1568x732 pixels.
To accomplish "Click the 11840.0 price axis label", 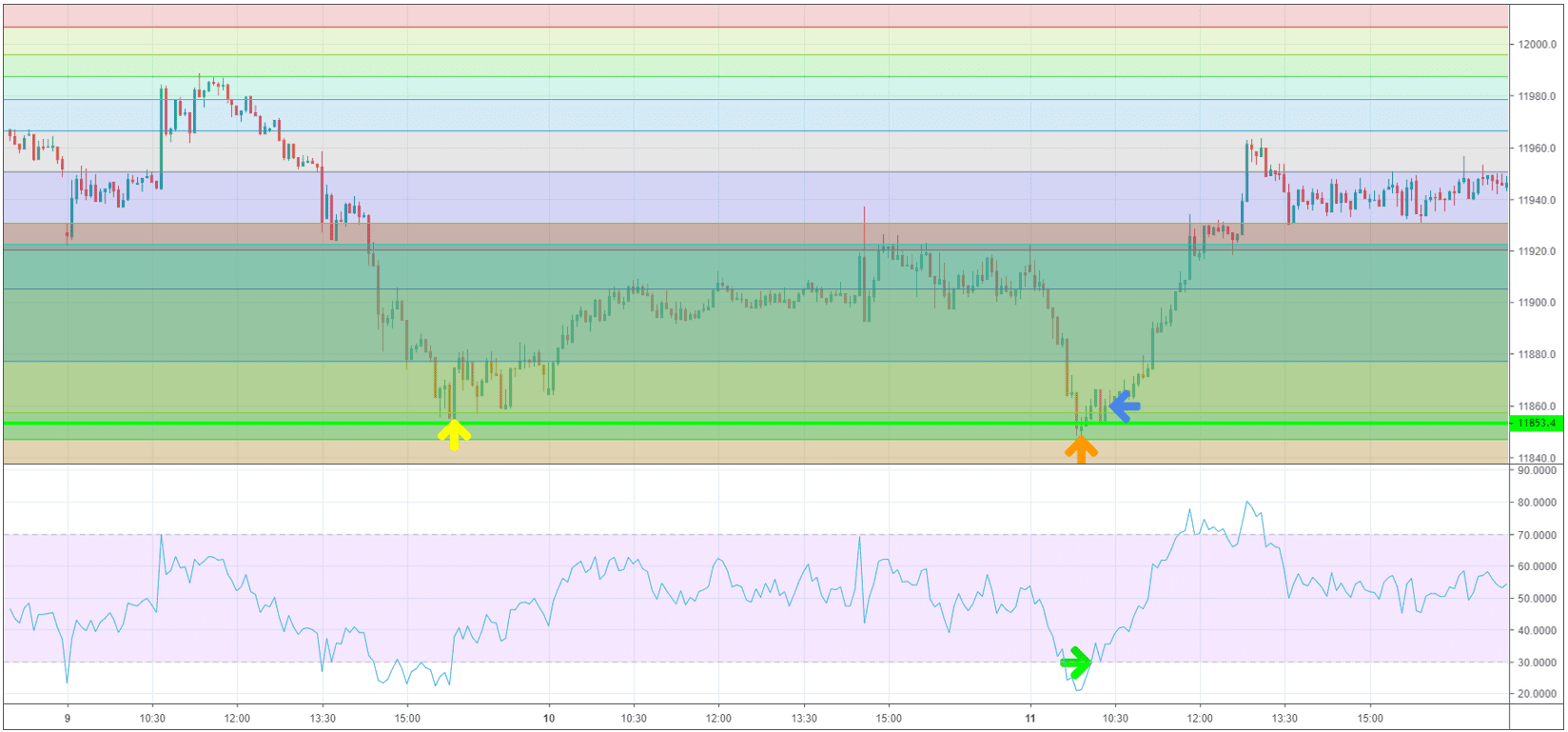I will pos(1537,458).
